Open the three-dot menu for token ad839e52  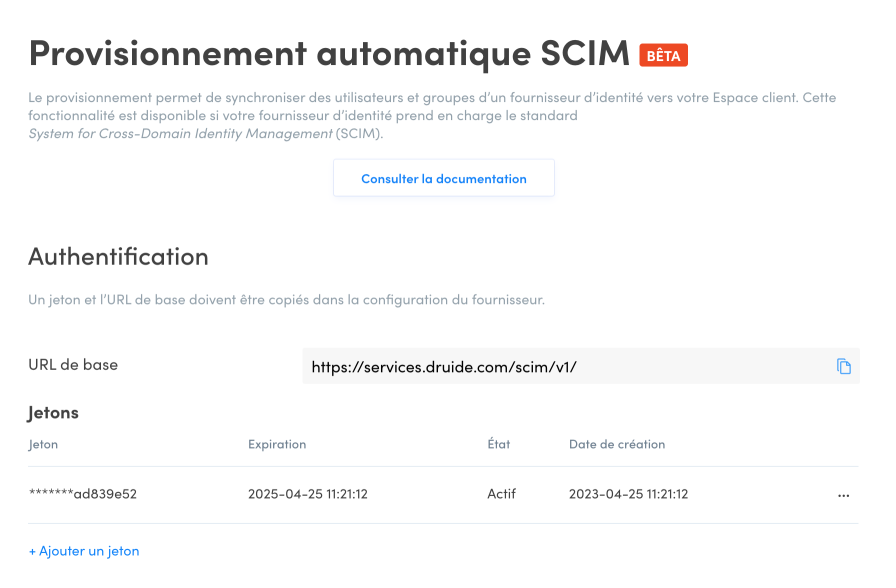click(843, 495)
